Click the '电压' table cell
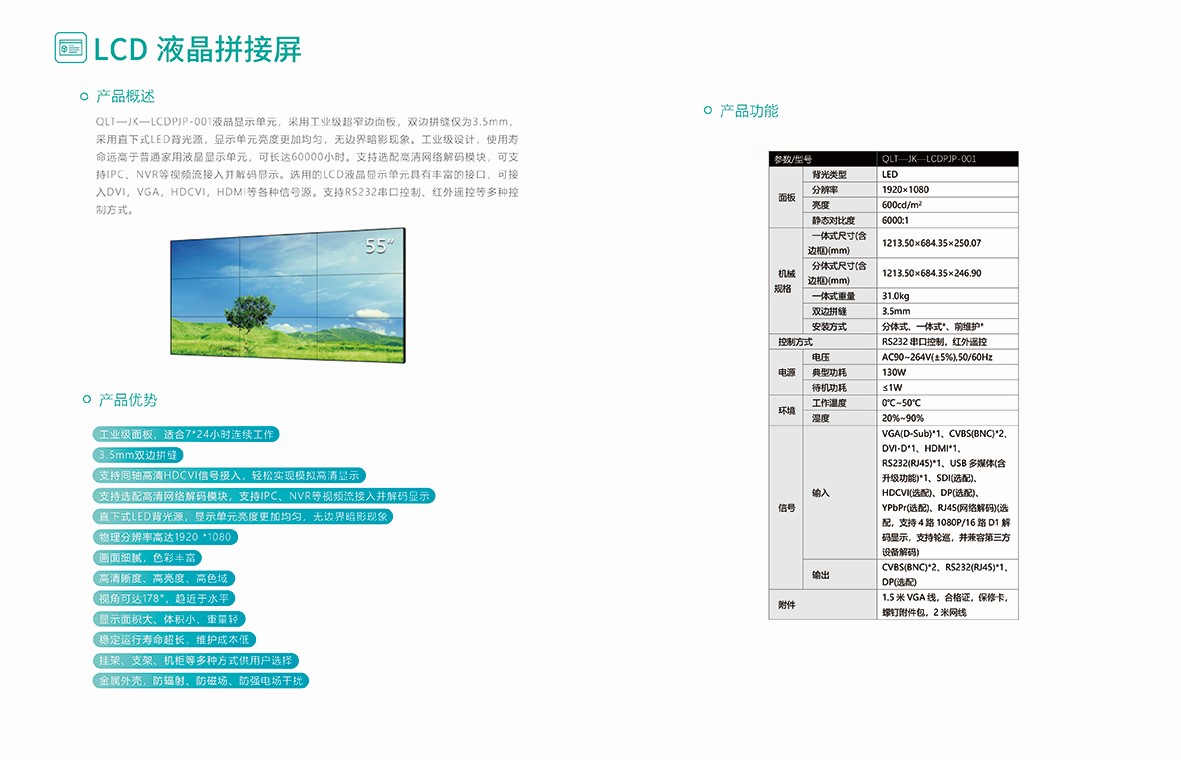This screenshot has height=760, width=1181. tap(841, 357)
